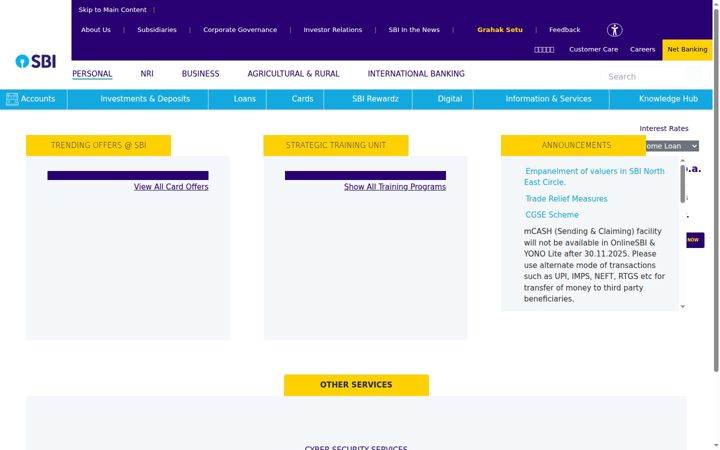720x450 pixels.
Task: Open the Corporate Governance link
Action: 240,30
